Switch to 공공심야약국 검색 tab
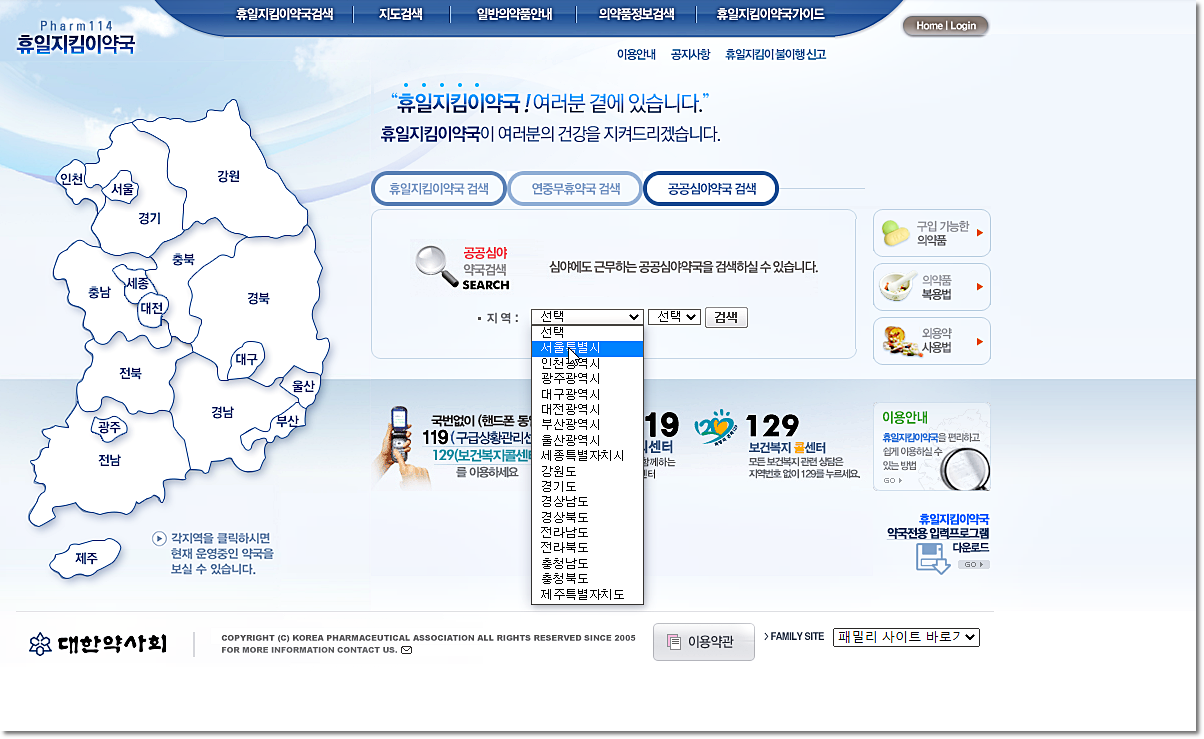The width and height of the screenshot is (1204, 739). (711, 188)
